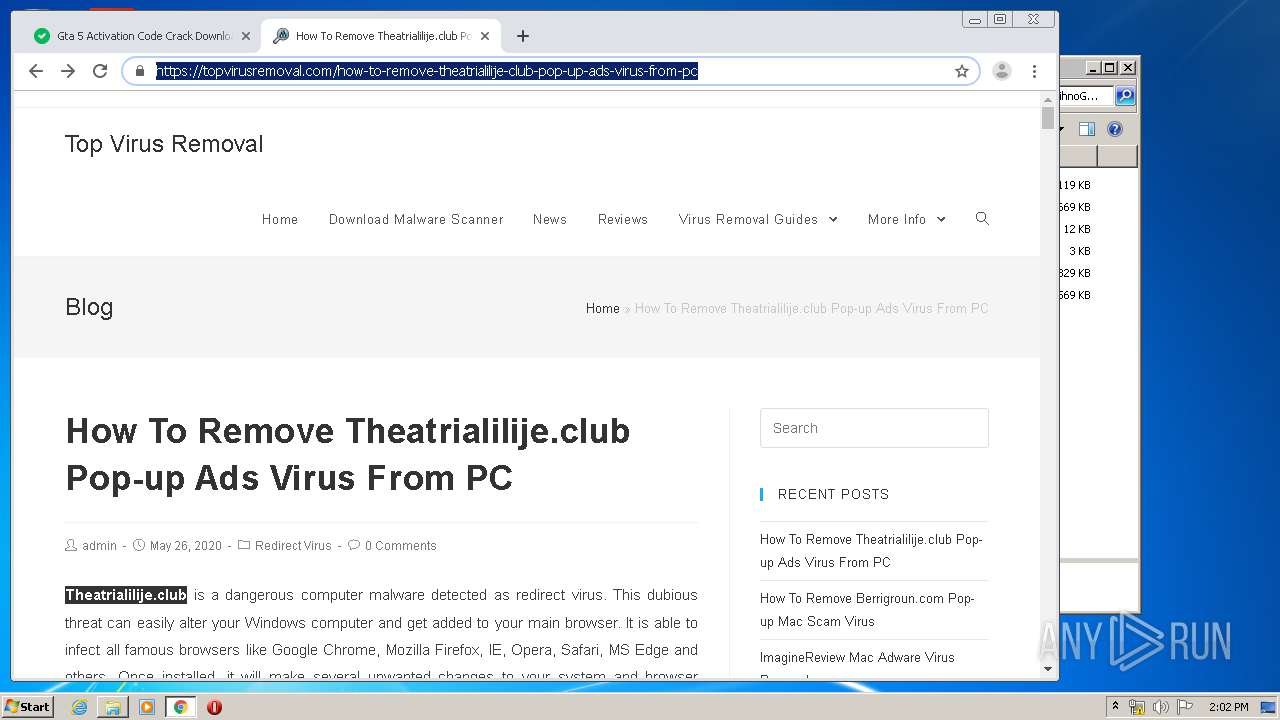Open Download Malware Scanner menu item
The image size is (1280, 720).
pos(416,219)
